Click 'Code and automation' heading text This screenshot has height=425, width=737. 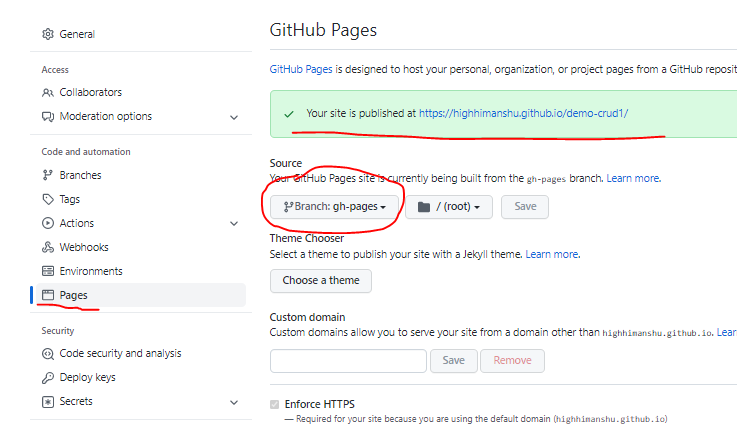coord(86,152)
